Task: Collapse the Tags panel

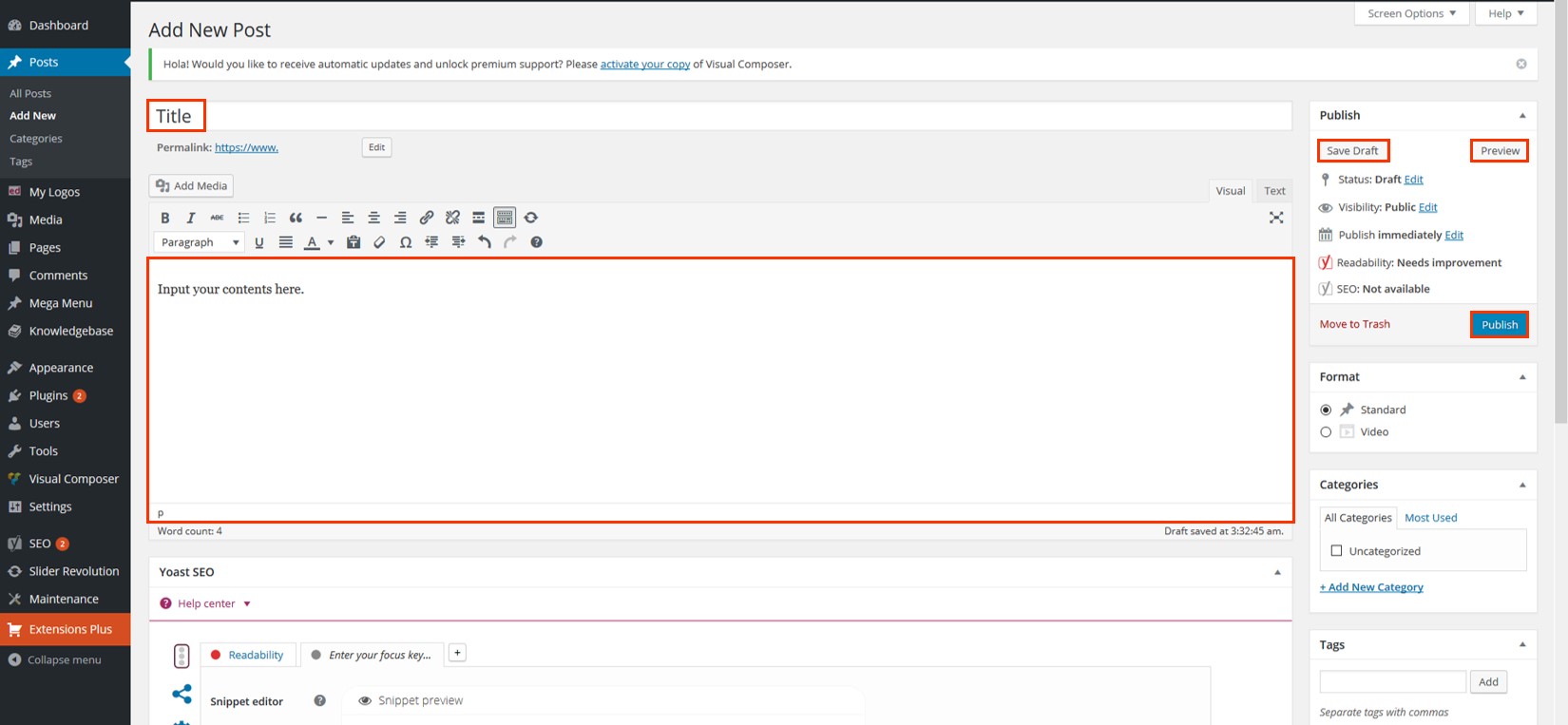Action: point(1522,644)
